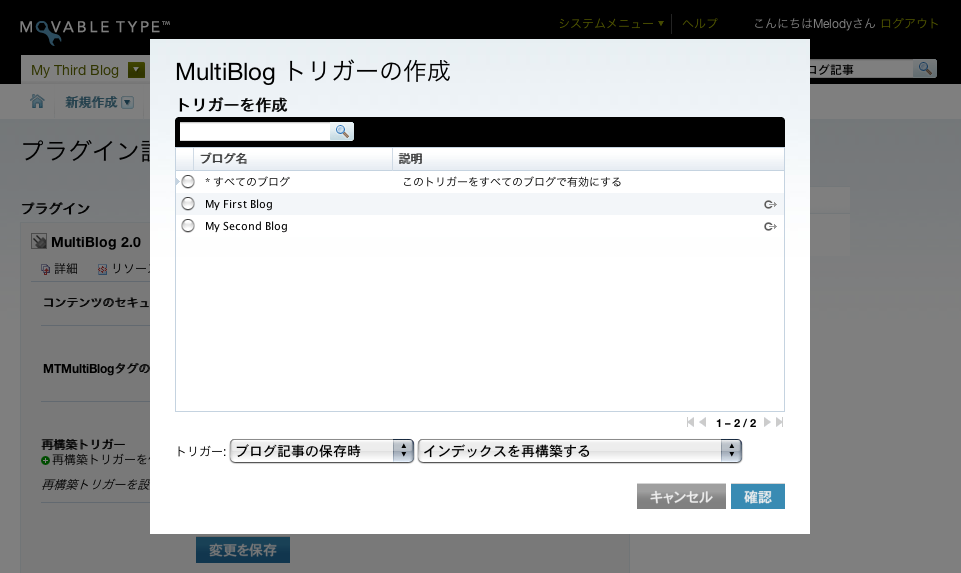
Task: Go to the first page of the blog list
Action: (x=691, y=422)
